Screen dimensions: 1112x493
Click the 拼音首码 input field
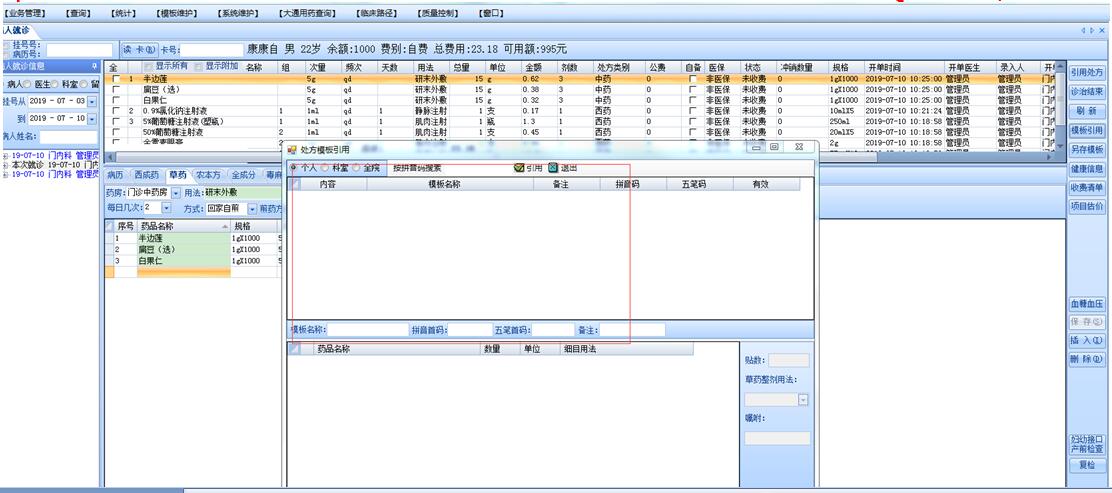click(x=470, y=331)
